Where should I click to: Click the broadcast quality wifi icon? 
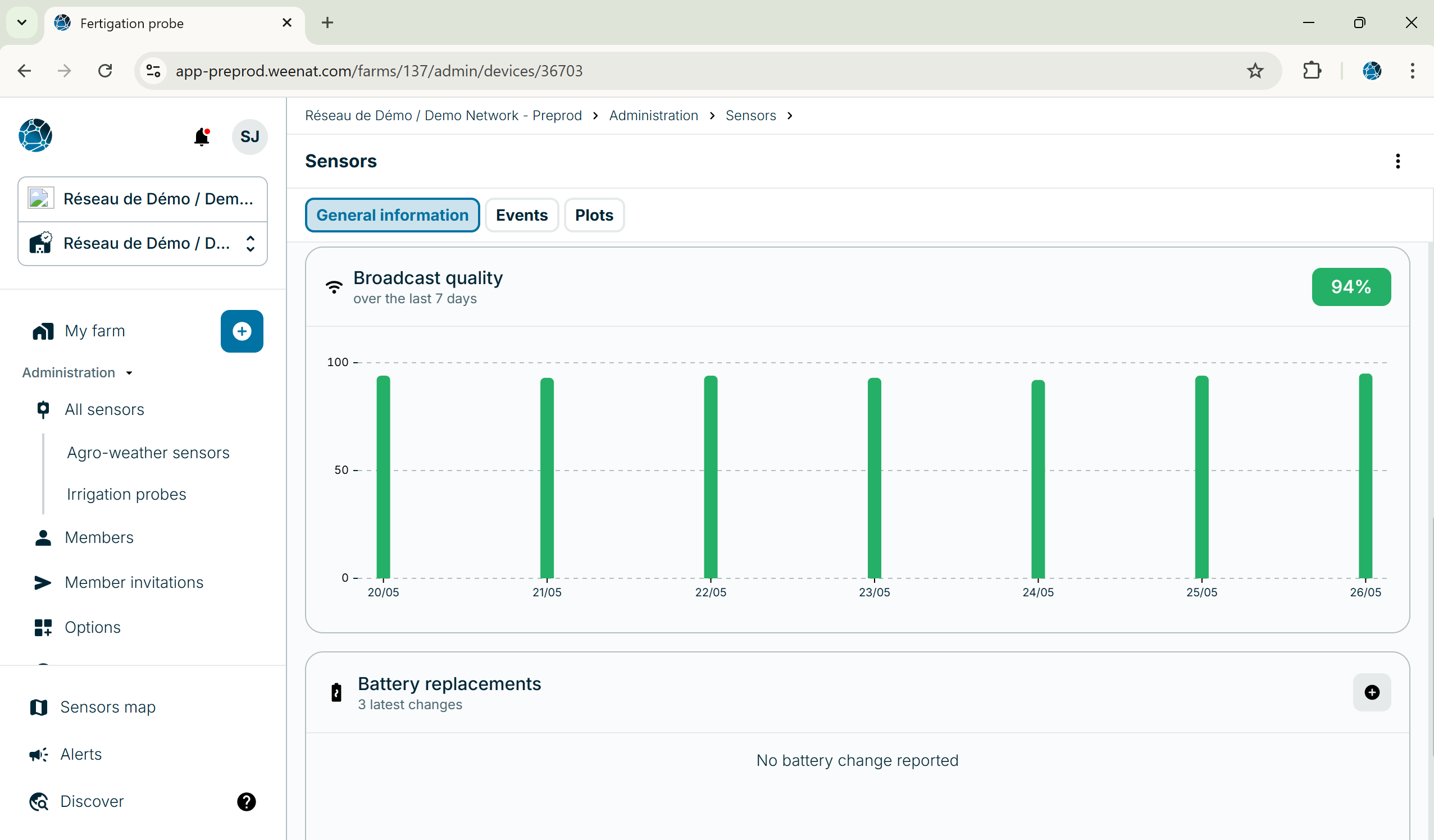(x=334, y=286)
